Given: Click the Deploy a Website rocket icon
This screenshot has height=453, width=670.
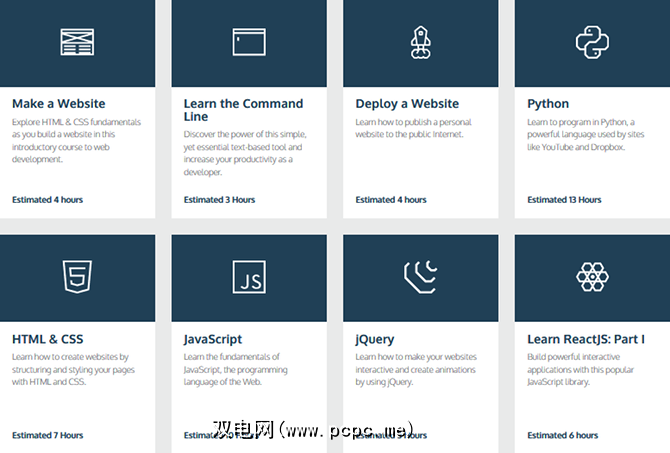Looking at the screenshot, I should tap(421, 42).
